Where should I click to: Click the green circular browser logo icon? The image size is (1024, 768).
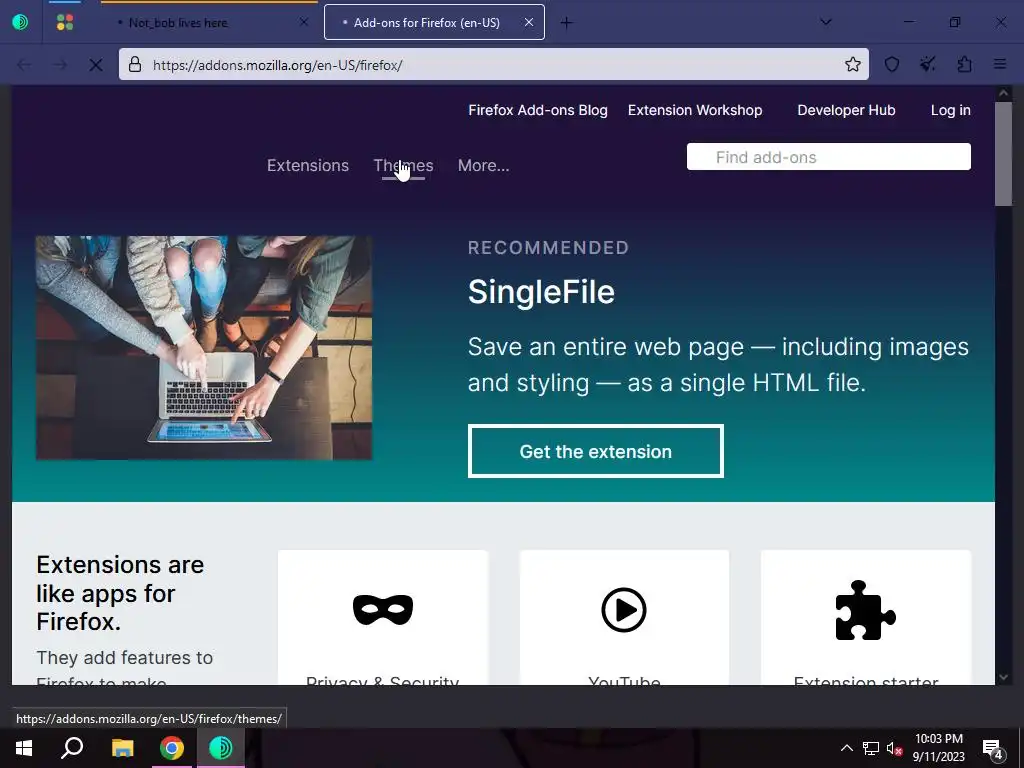point(20,23)
